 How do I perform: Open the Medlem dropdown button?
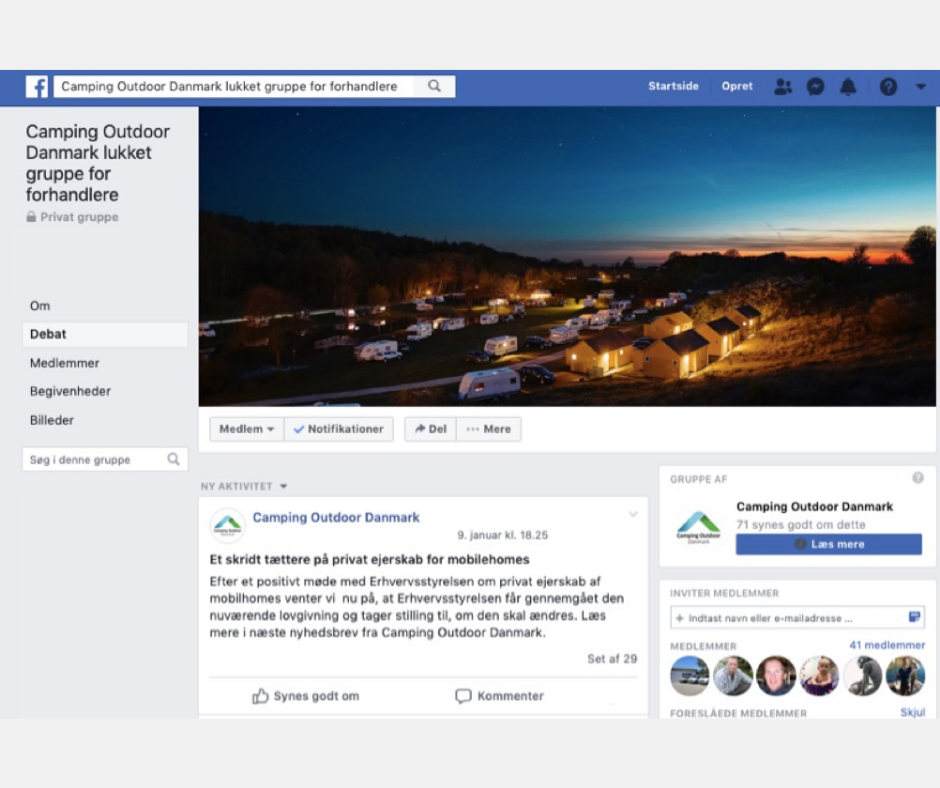click(246, 429)
